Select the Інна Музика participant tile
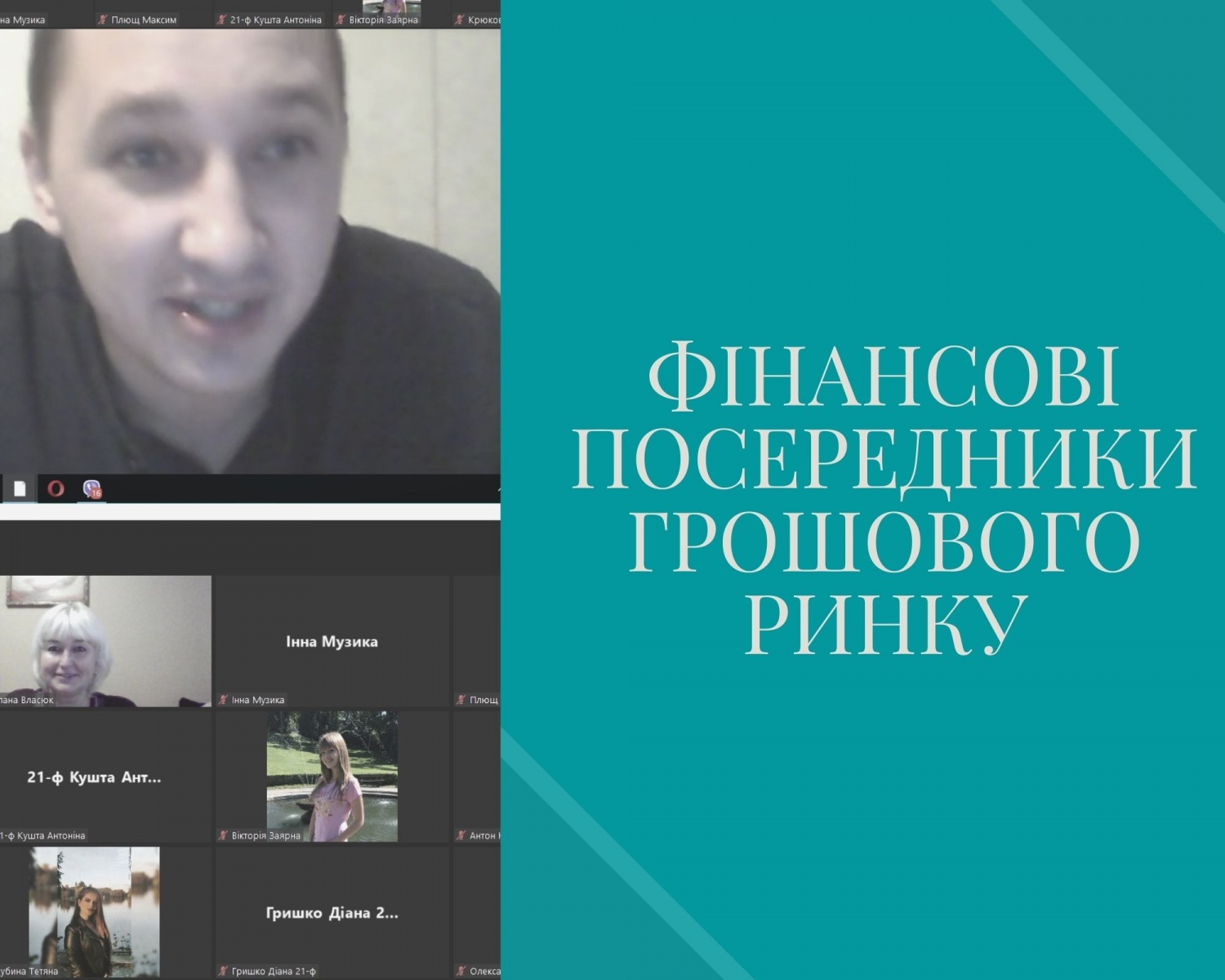The image size is (1225, 980). (x=332, y=641)
